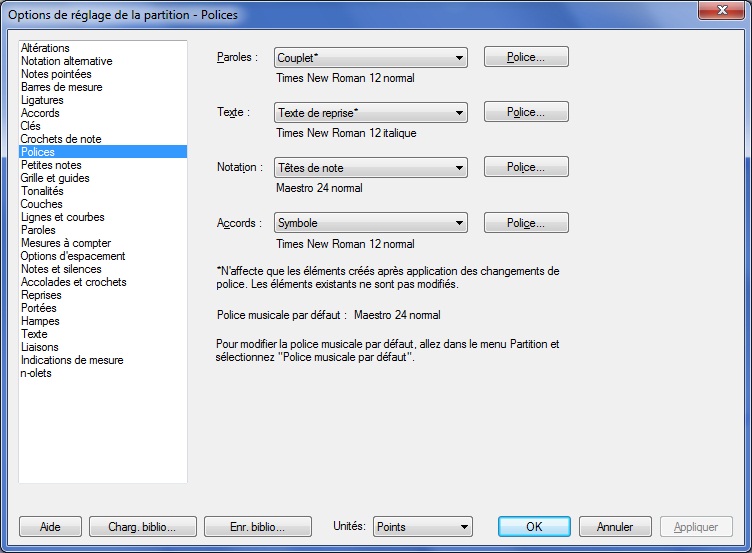Screen dimensions: 752x553
Task: Open the Unités dropdown set to Points
Action: point(422,527)
